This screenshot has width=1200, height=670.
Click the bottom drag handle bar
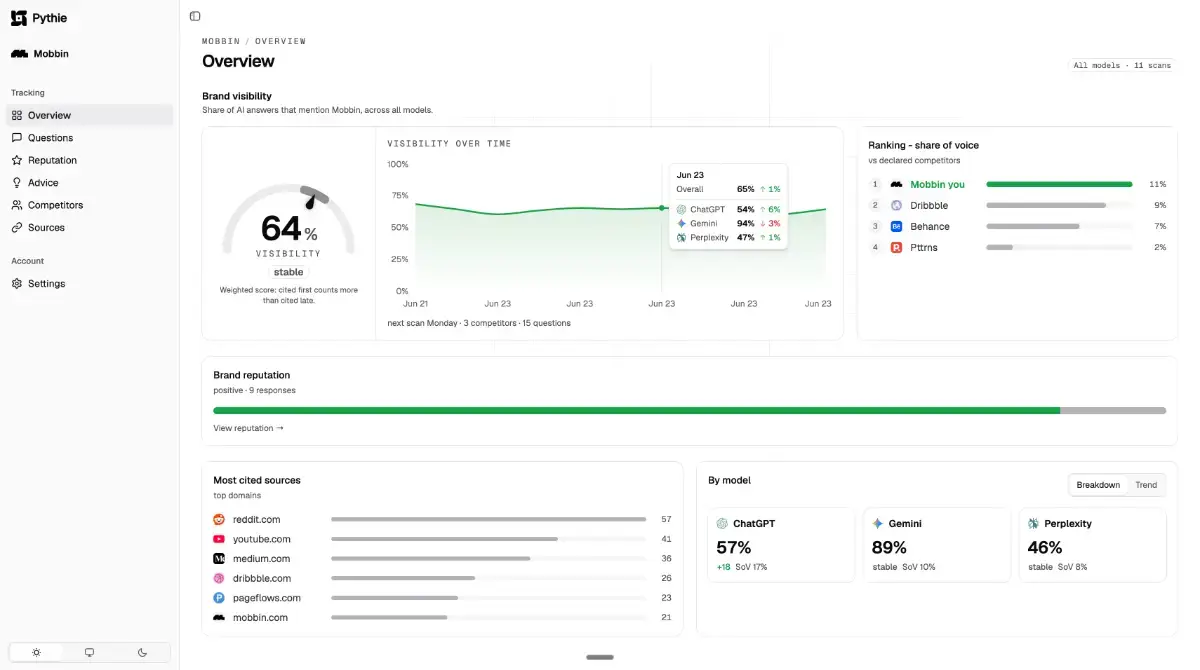coord(600,657)
